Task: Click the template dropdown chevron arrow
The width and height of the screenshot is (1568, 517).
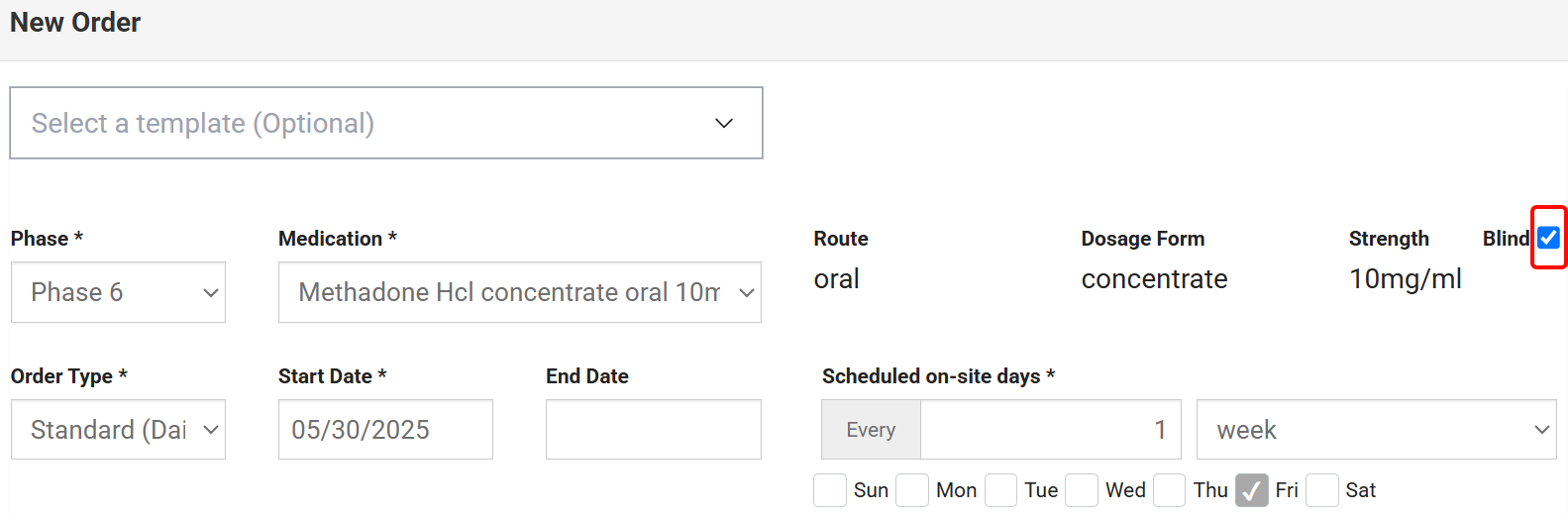Action: pos(724,123)
